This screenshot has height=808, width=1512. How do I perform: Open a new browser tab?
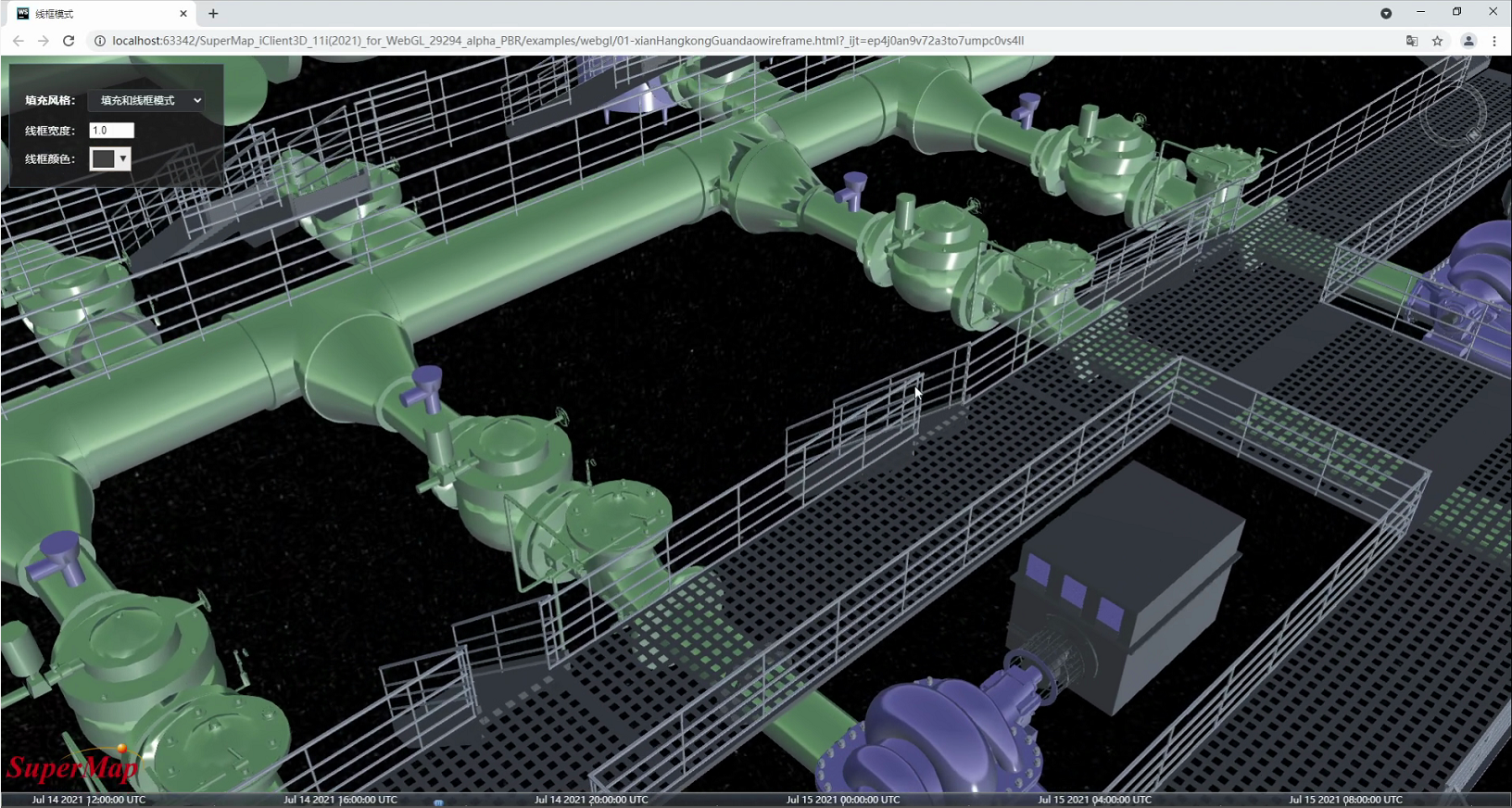coord(213,13)
